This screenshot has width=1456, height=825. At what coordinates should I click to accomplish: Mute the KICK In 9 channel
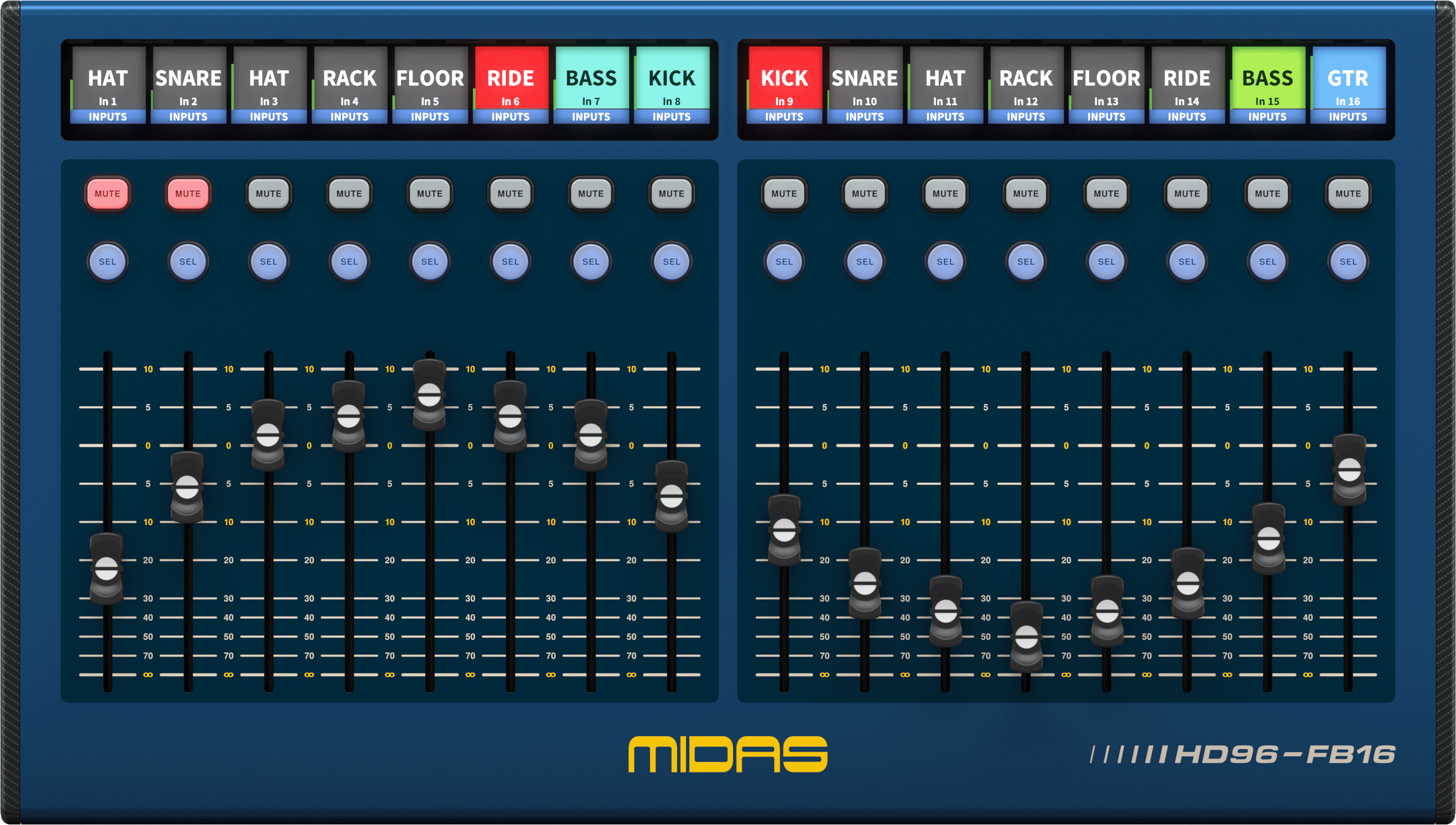click(784, 194)
